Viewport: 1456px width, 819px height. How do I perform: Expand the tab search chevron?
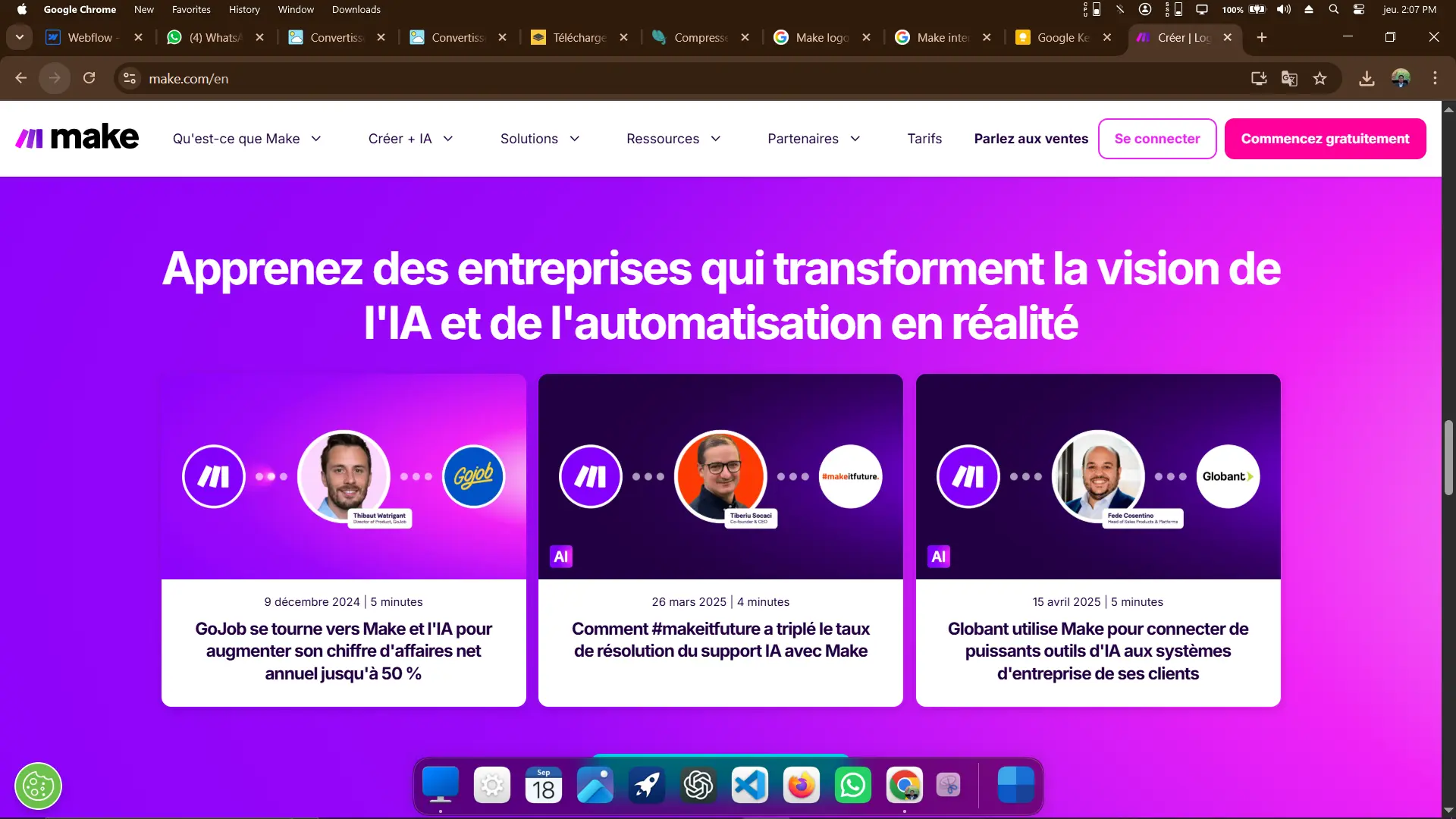coord(20,37)
